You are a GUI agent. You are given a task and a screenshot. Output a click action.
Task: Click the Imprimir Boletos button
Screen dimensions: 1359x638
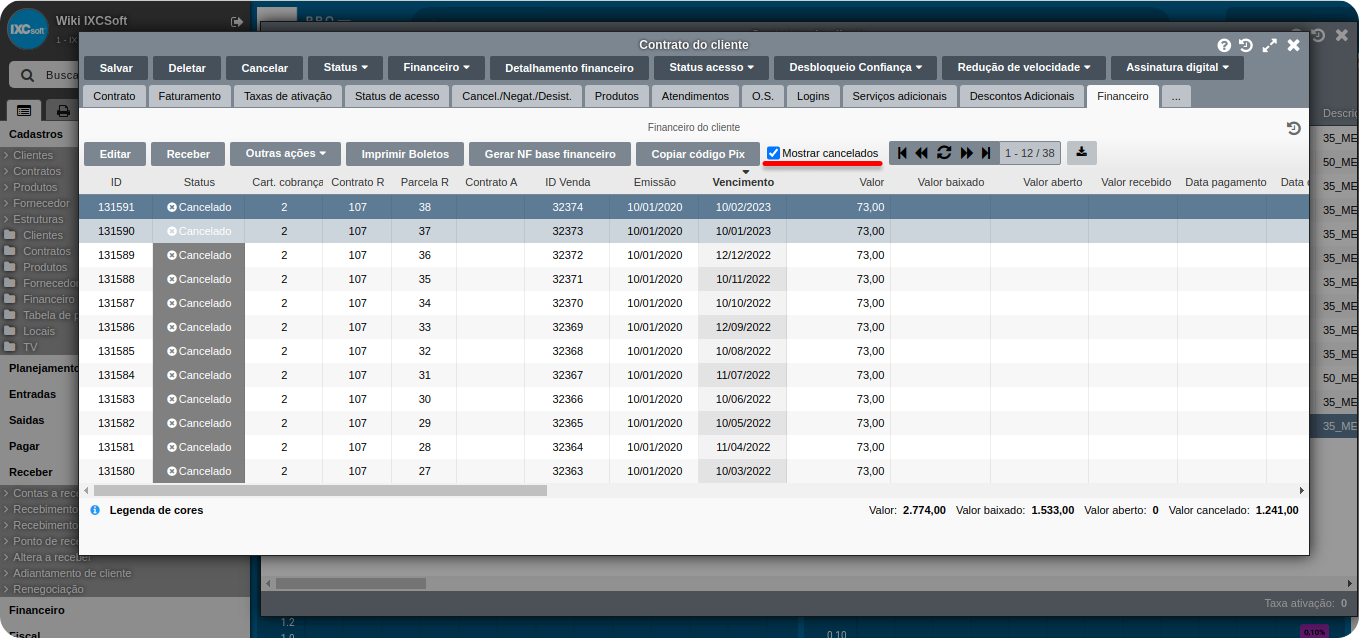pyautogui.click(x=405, y=154)
